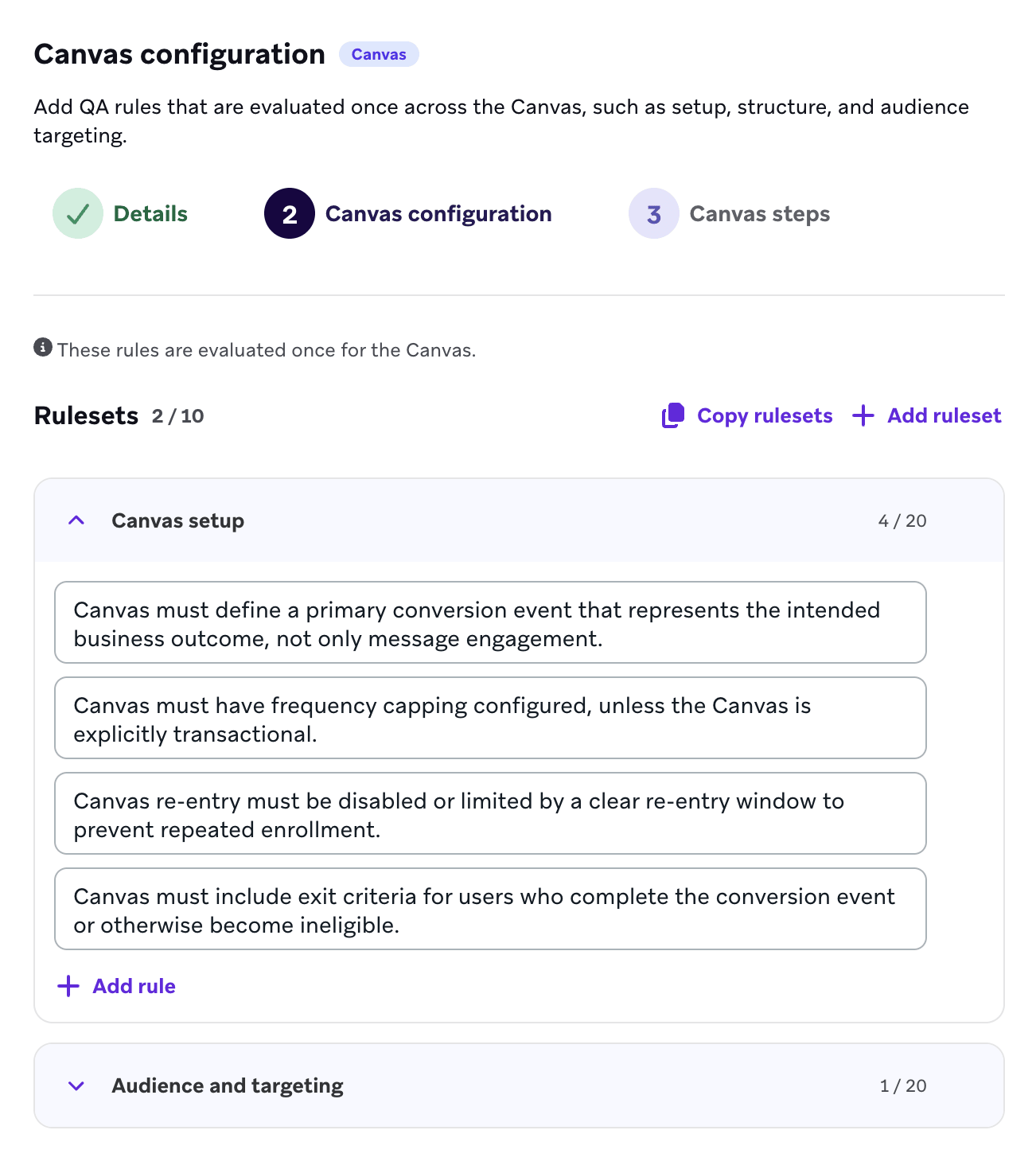This screenshot has width=1036, height=1173.
Task: Edit the primary conversion event rule field
Action: click(490, 622)
